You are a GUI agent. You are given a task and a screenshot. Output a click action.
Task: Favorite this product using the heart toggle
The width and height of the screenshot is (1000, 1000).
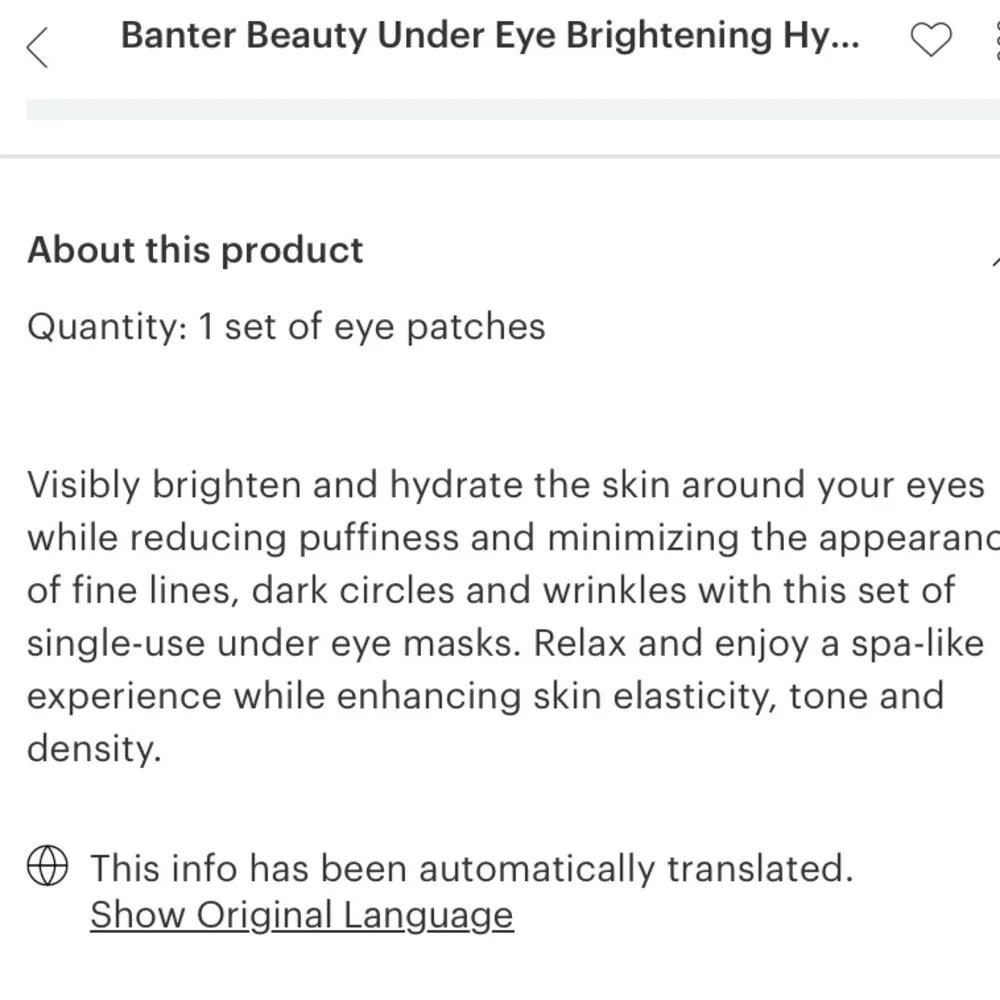point(932,40)
